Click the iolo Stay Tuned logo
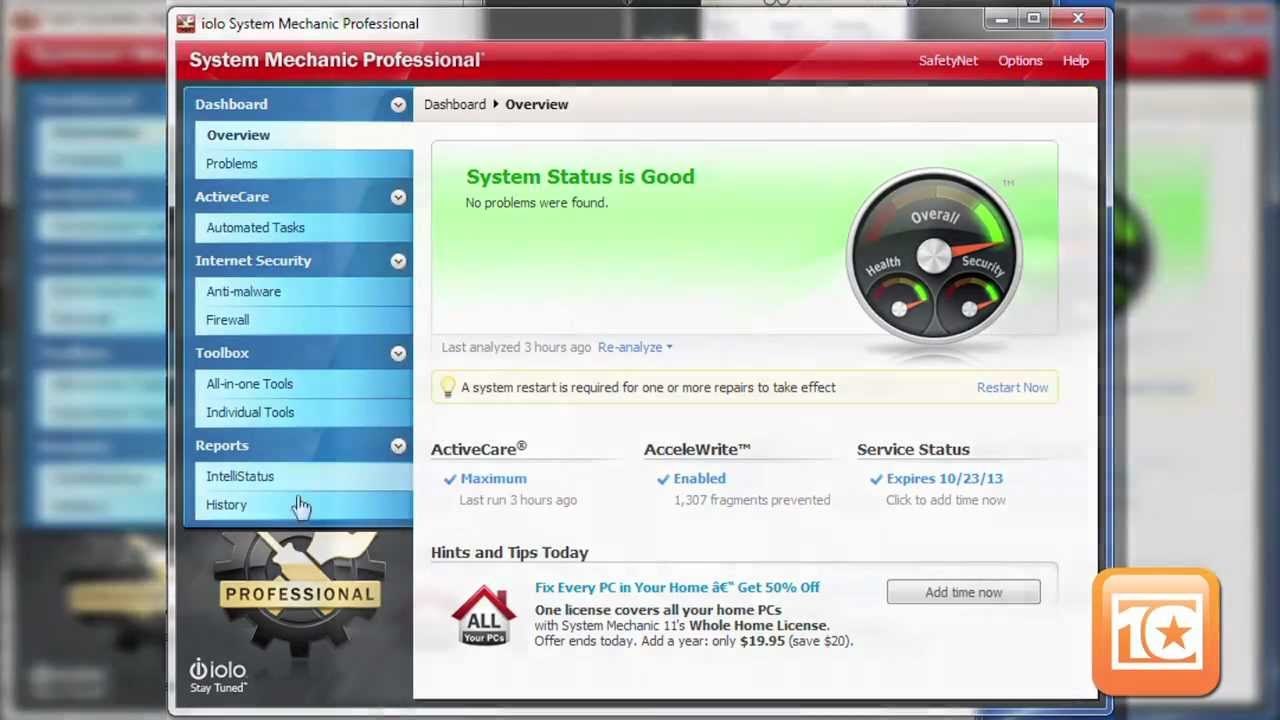This screenshot has height=720, width=1280. [x=218, y=675]
